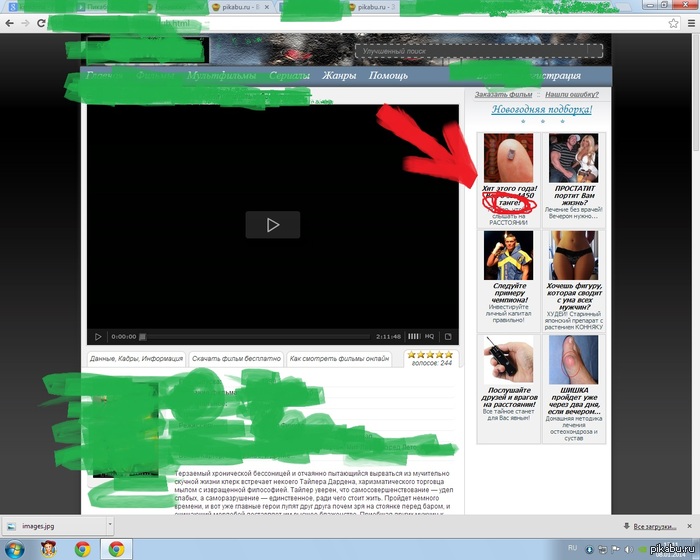Open the Помощь menu item

388,76
